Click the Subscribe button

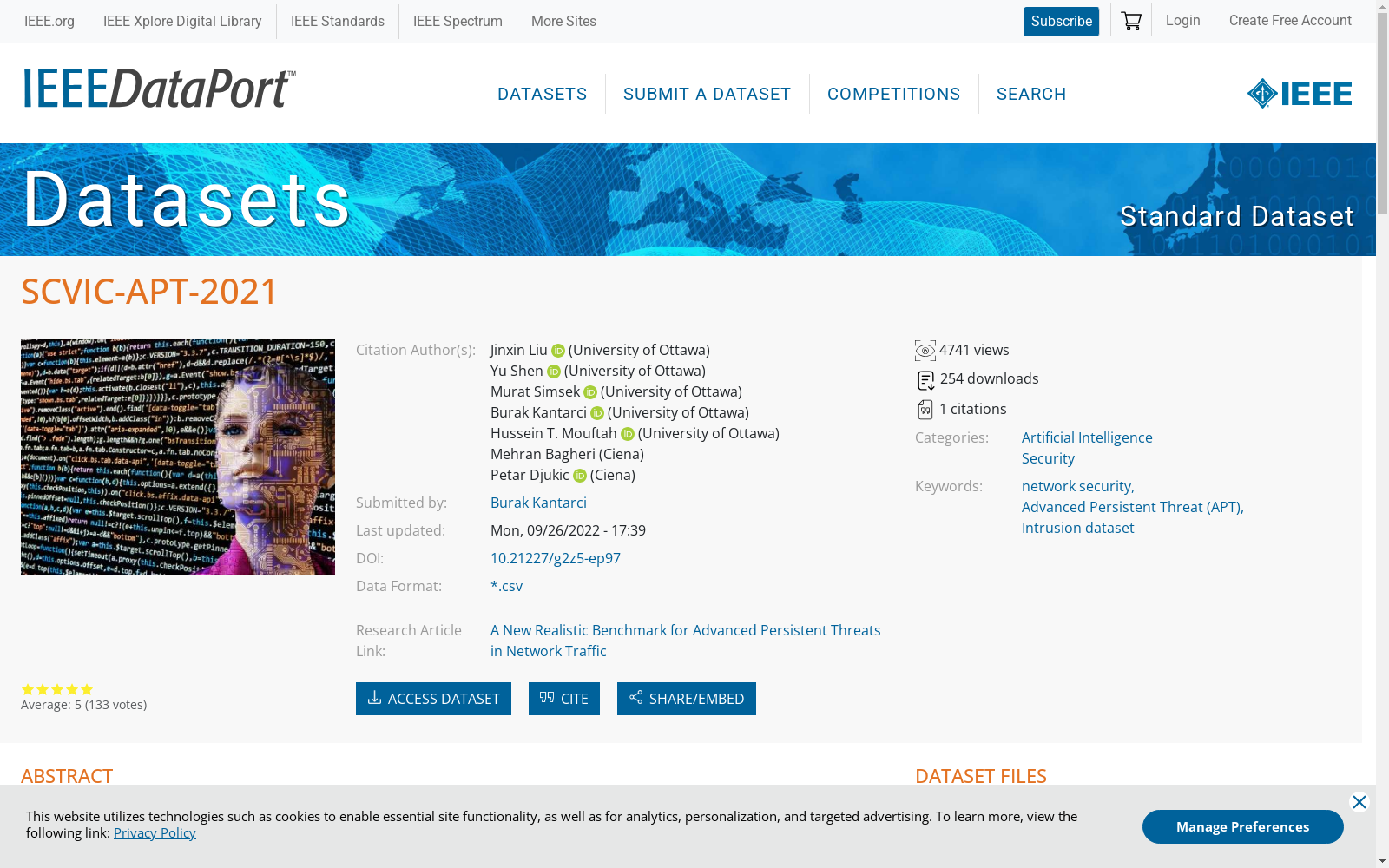[1061, 22]
